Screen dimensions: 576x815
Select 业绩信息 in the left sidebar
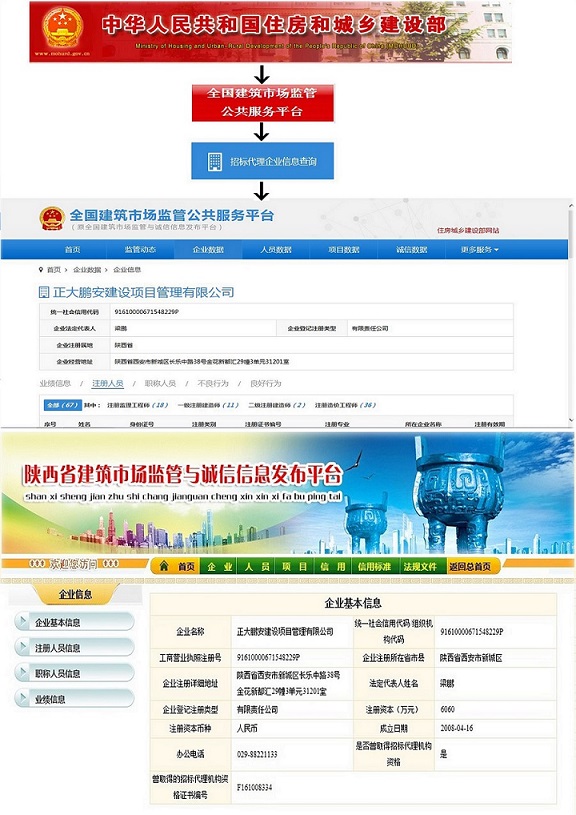pos(75,699)
